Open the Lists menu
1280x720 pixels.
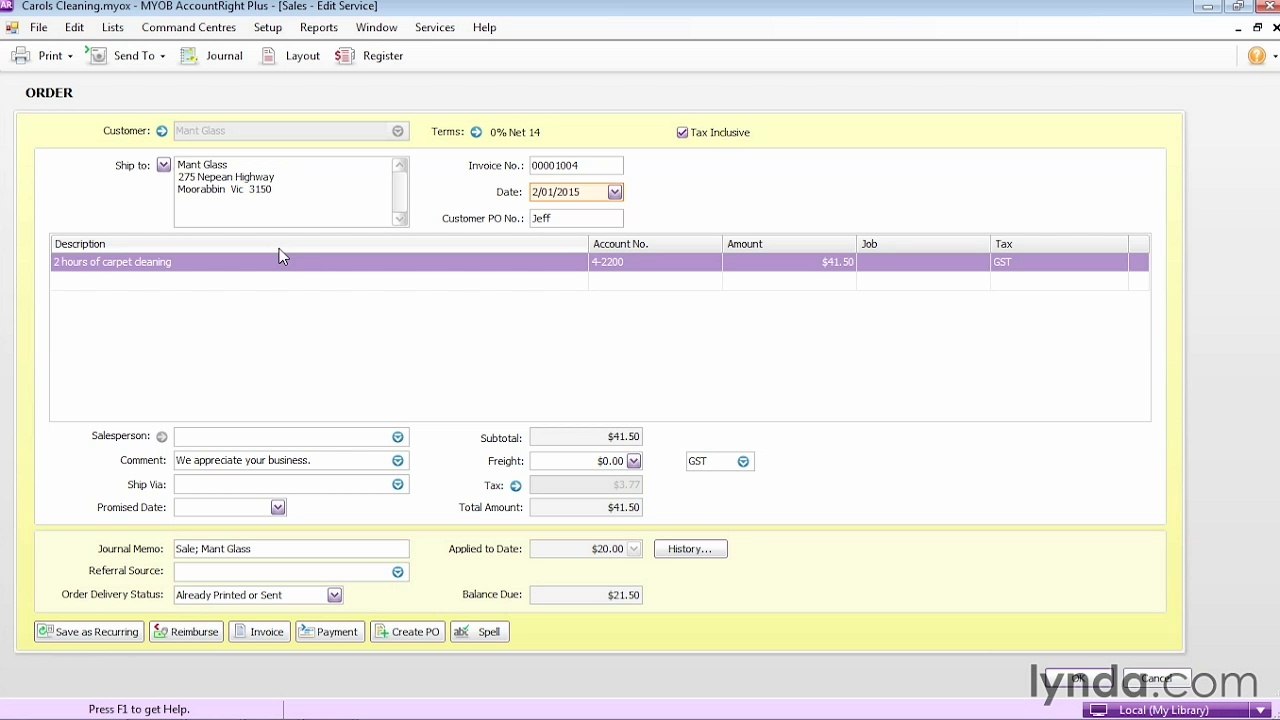113,28
